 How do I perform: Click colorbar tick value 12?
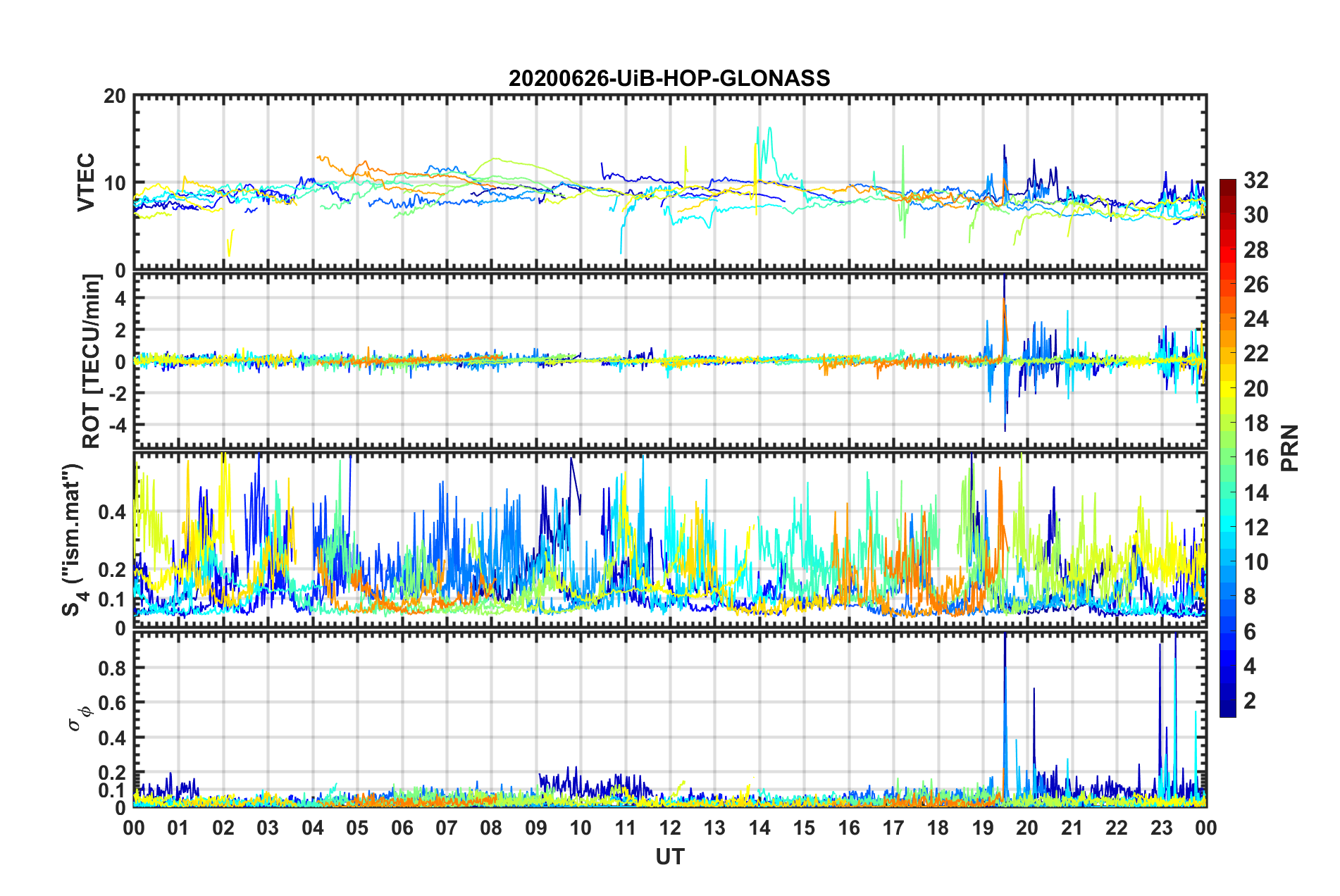tap(1255, 527)
